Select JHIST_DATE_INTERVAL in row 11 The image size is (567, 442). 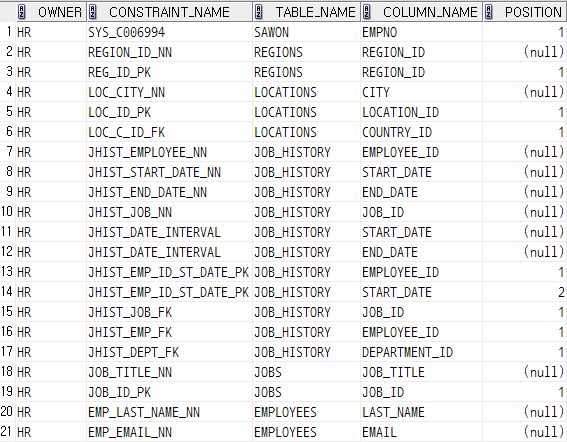(x=169, y=232)
